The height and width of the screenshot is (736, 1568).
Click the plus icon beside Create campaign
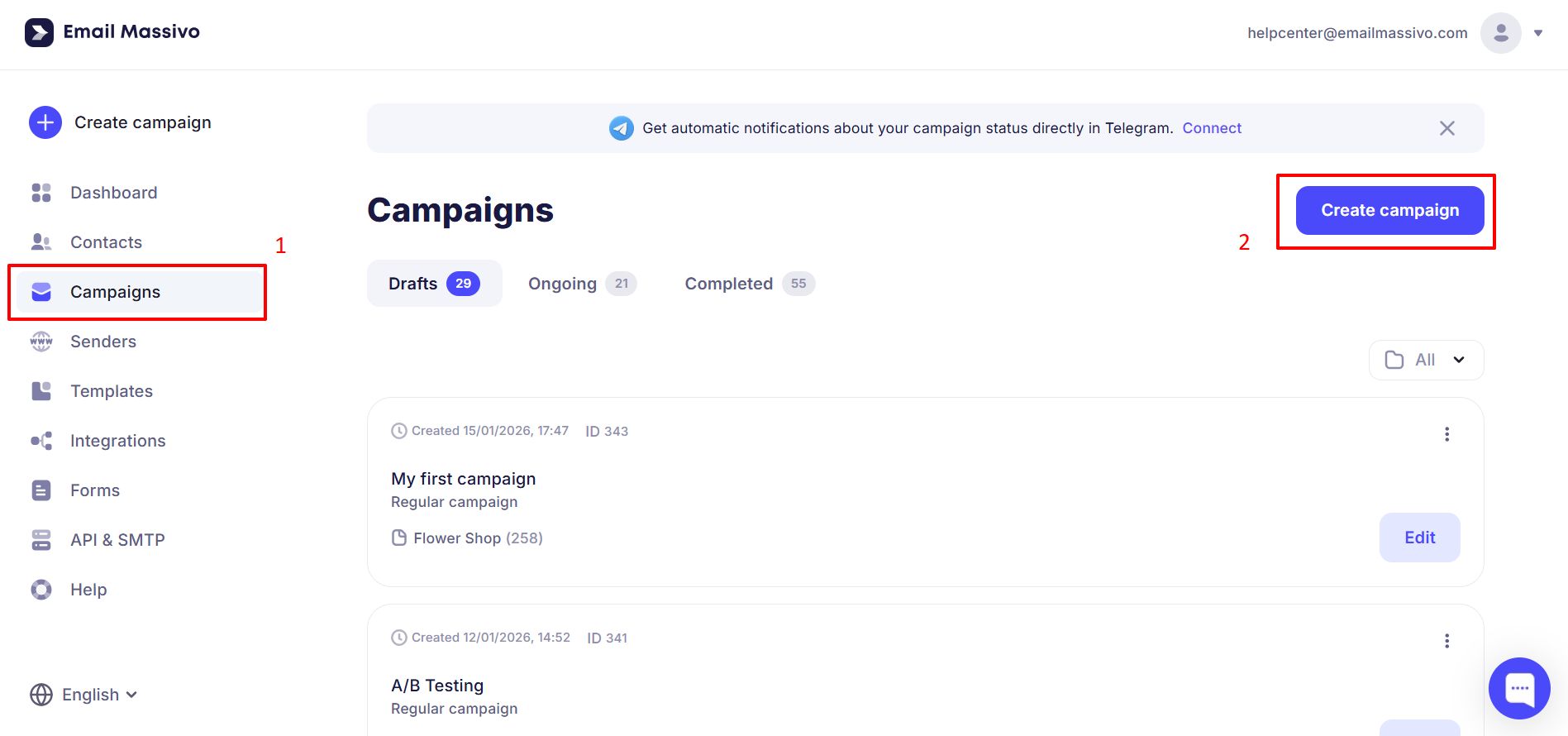(45, 122)
